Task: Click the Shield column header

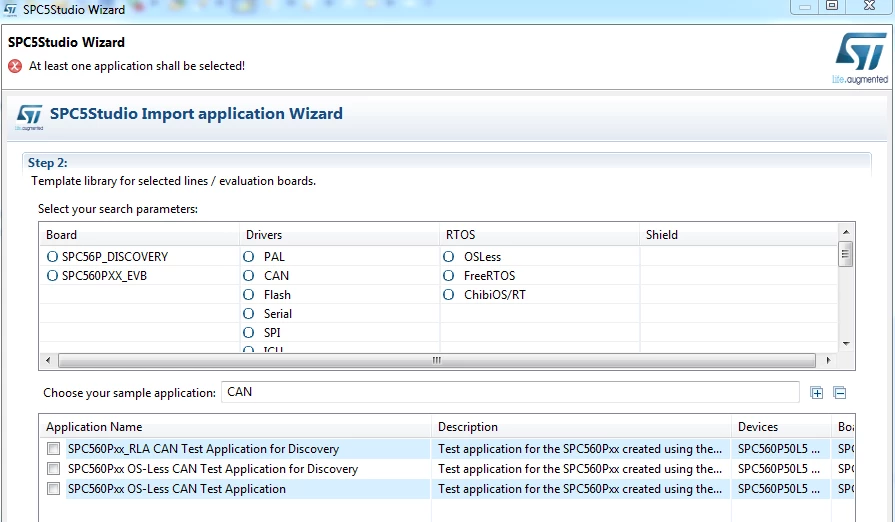Action: (x=739, y=234)
